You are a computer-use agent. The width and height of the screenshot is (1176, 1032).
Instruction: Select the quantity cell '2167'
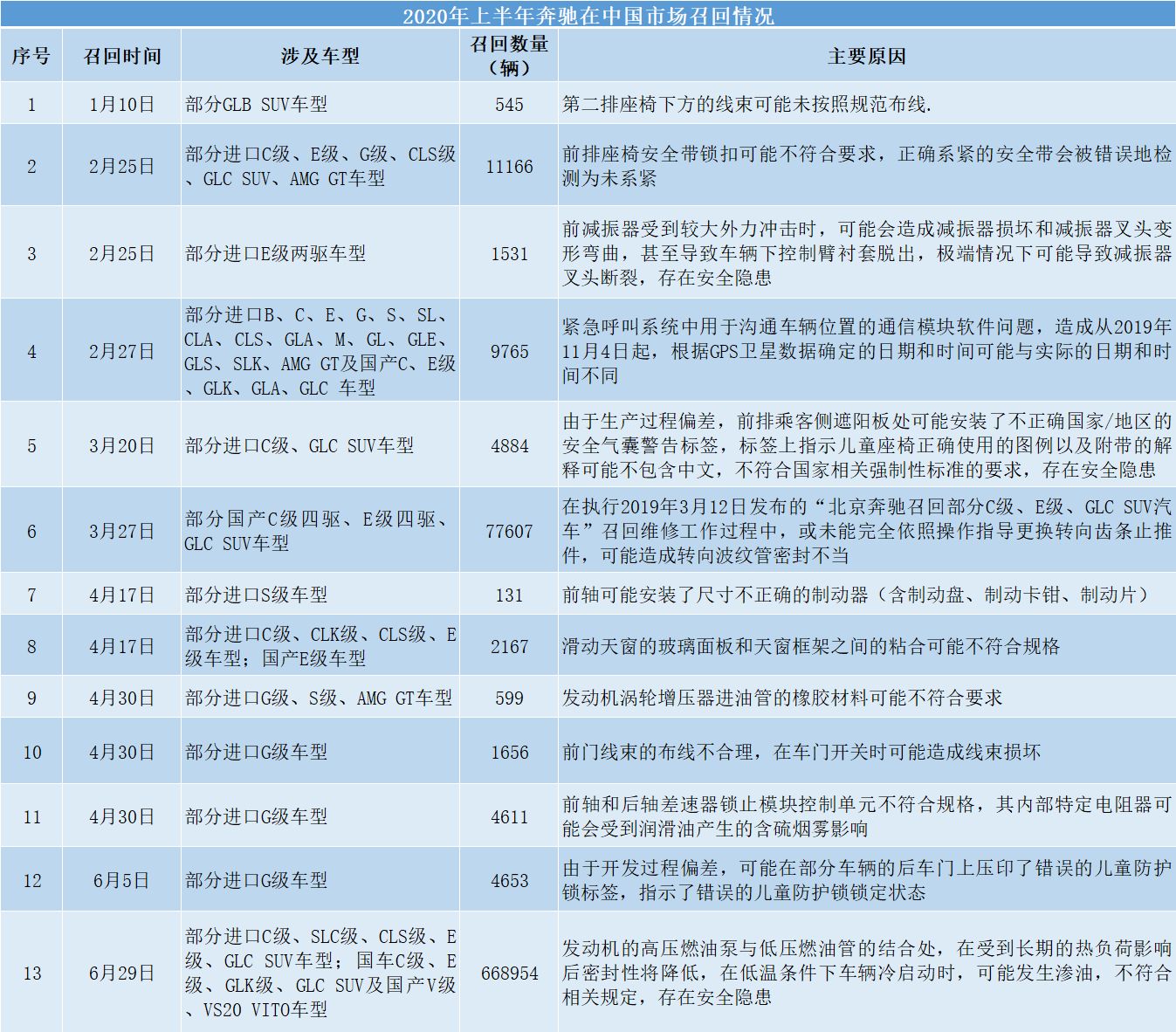509,647
